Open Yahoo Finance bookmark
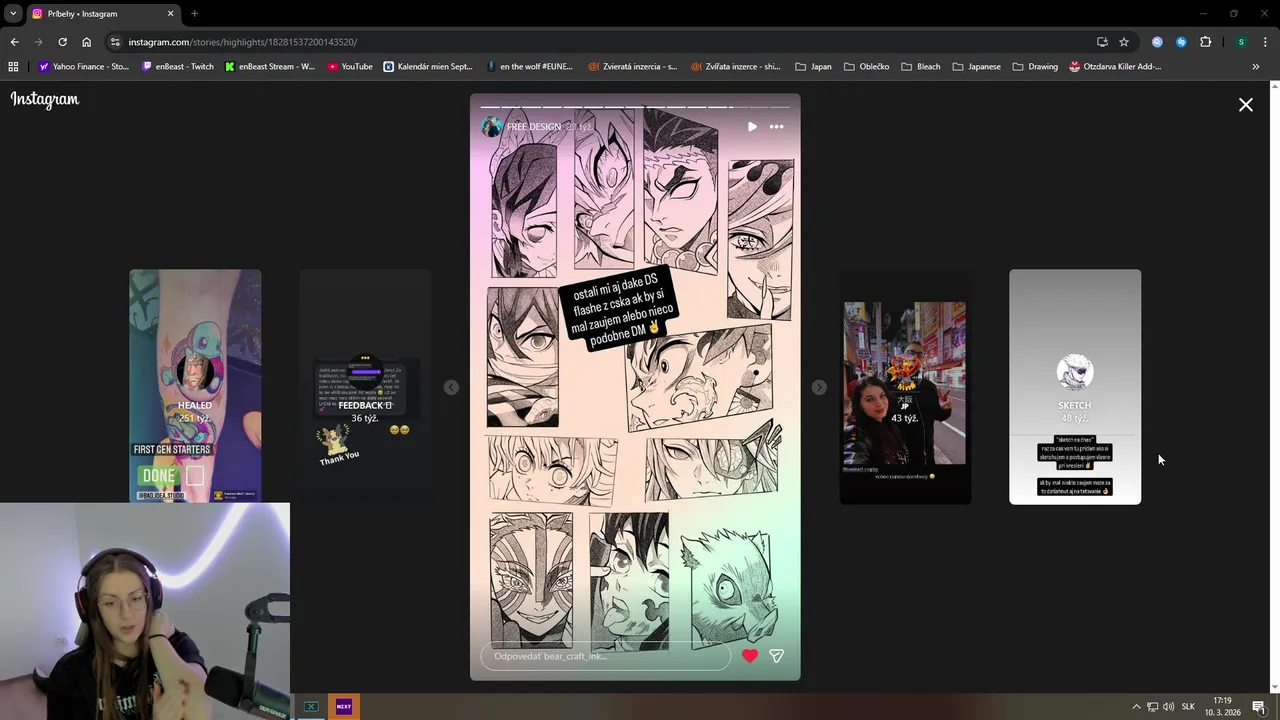Image resolution: width=1280 pixels, height=720 pixels. coord(84,67)
